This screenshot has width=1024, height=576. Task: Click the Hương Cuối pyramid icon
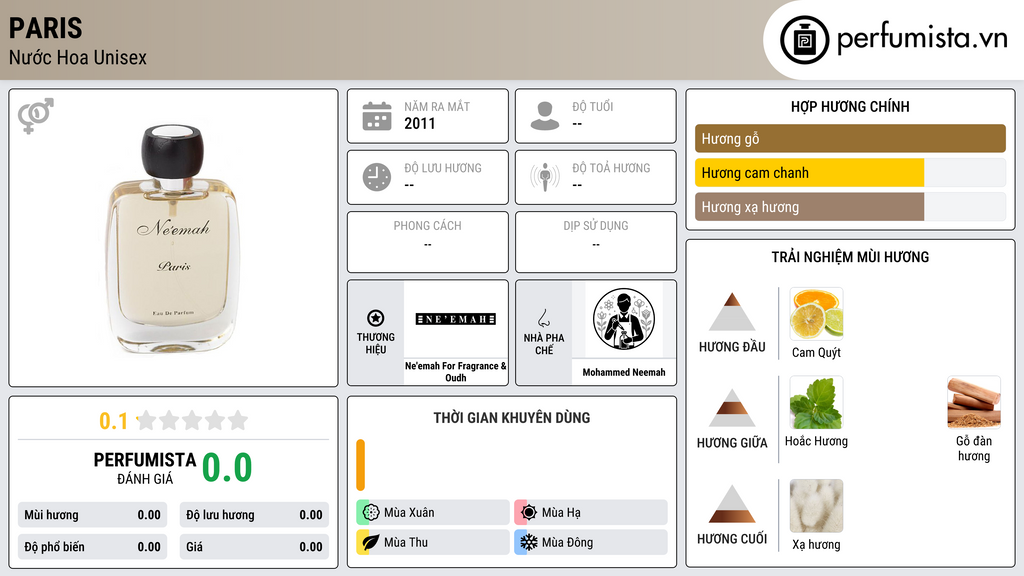tap(732, 504)
